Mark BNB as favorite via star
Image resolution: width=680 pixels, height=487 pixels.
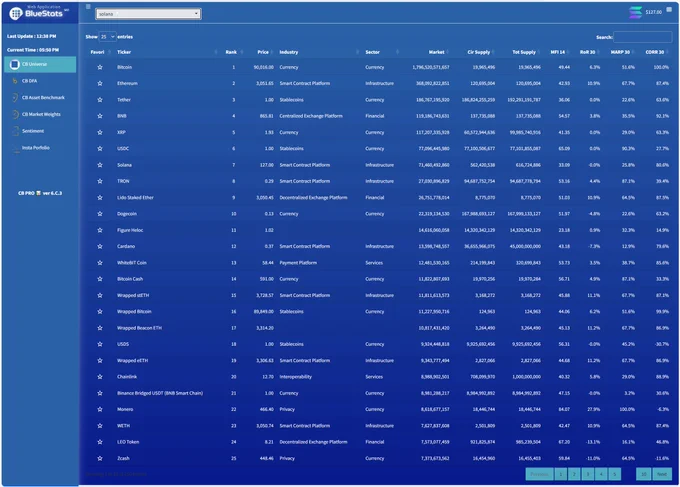coord(100,116)
